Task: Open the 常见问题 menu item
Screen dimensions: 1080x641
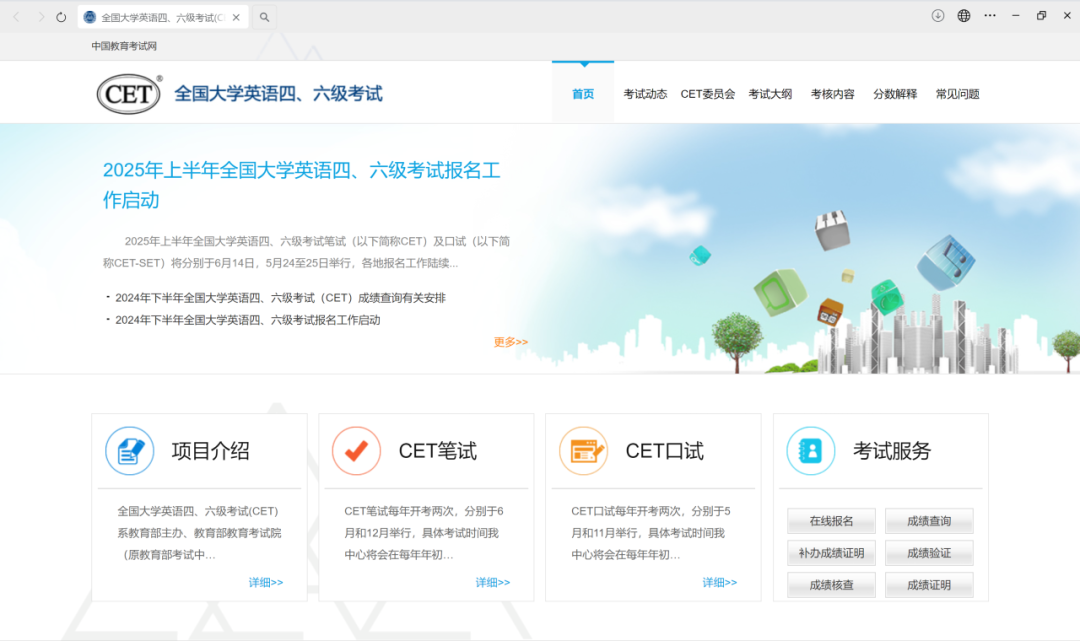Action: [x=957, y=92]
